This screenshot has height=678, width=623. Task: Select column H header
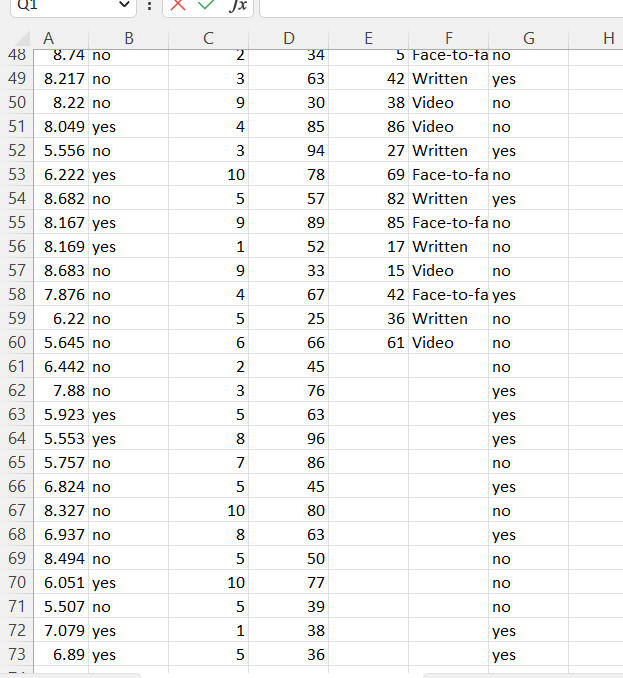596,38
